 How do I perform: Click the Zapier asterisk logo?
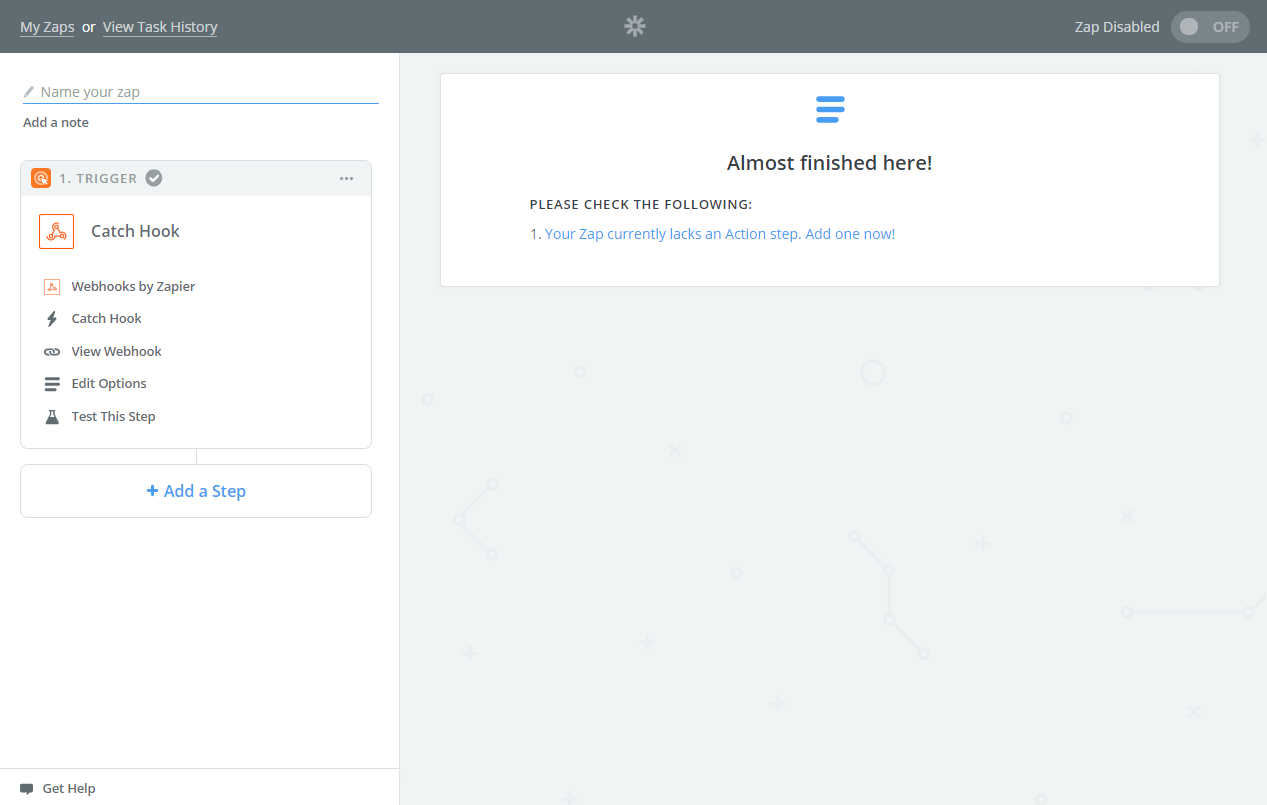634,26
